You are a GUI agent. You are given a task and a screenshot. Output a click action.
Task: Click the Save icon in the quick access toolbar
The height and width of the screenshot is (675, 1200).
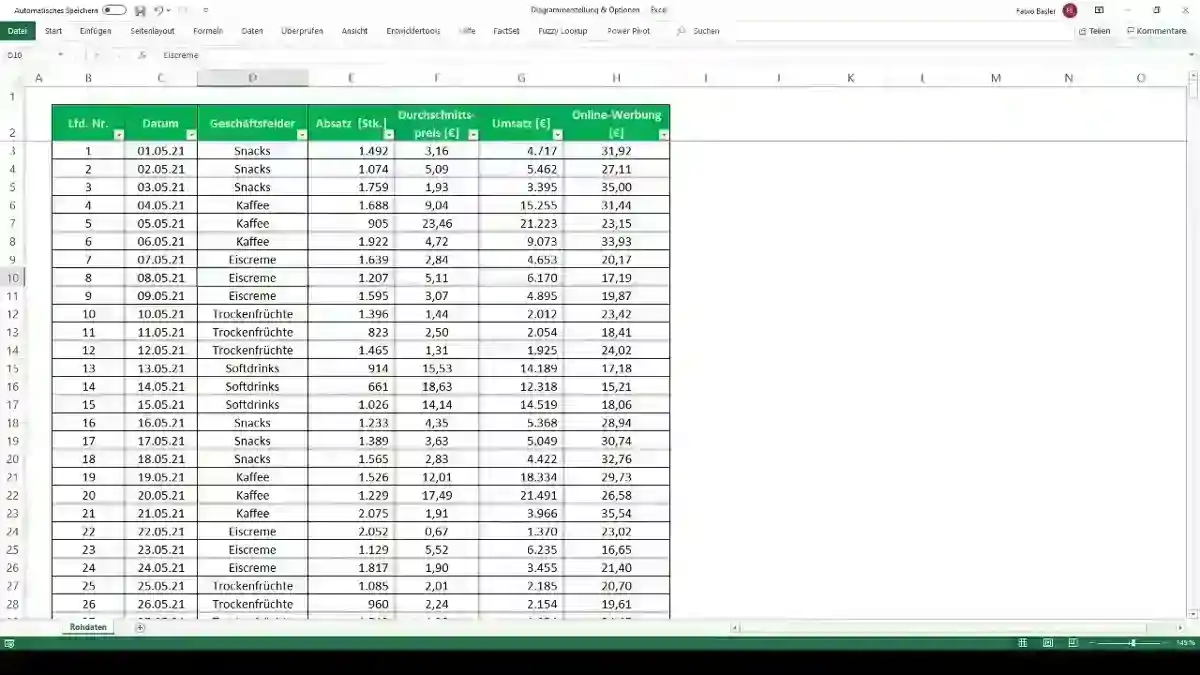click(141, 9)
